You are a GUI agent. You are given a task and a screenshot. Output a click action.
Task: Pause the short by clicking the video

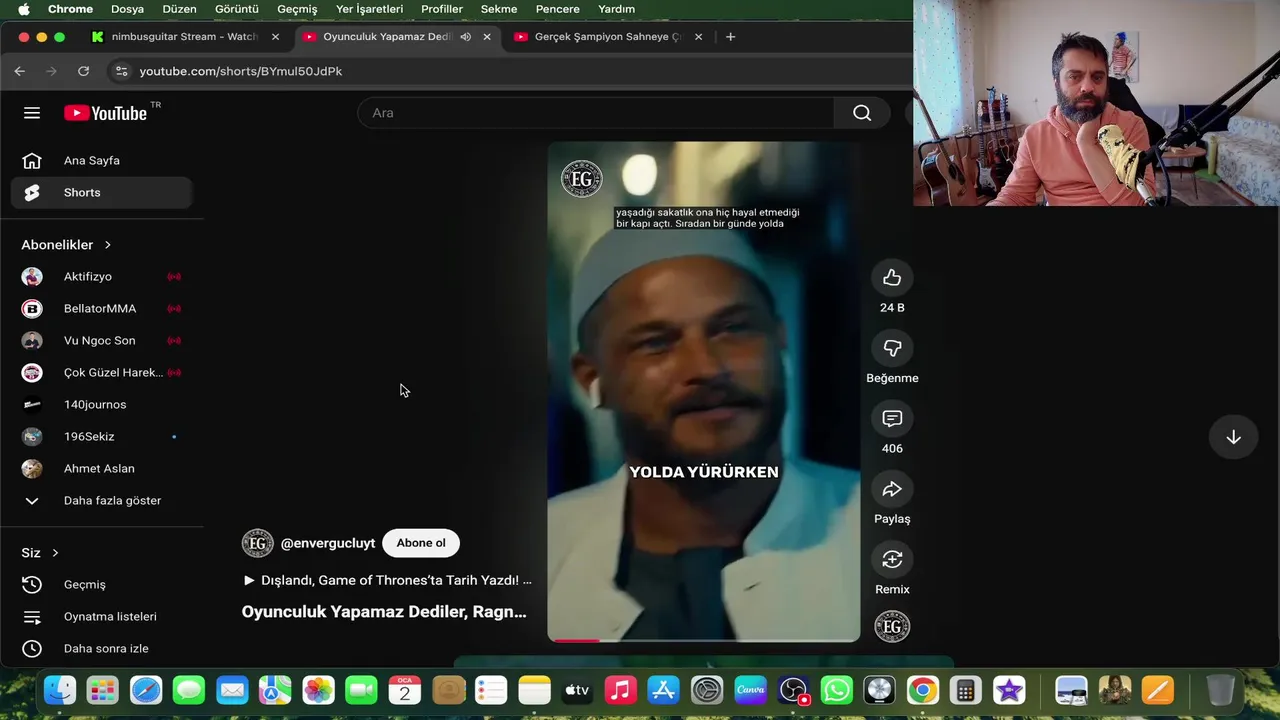click(703, 392)
